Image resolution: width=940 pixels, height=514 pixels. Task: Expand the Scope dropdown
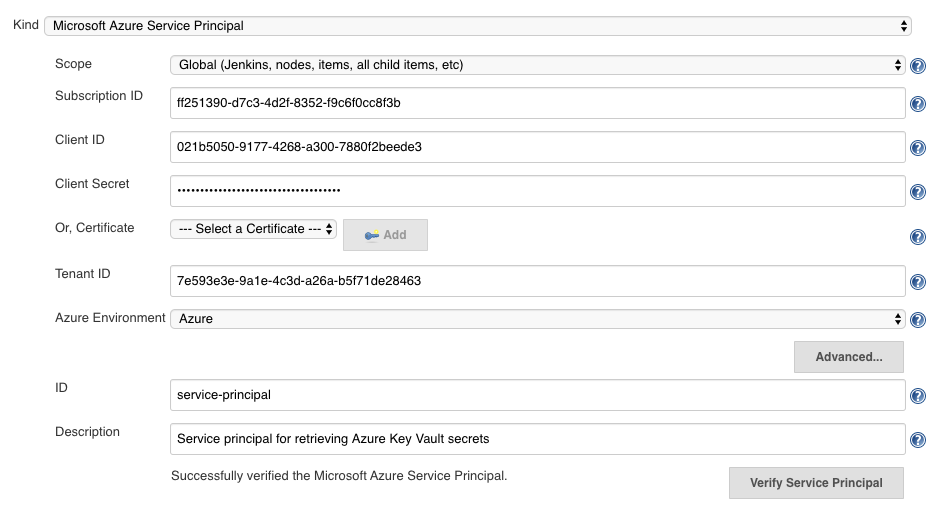[538, 65]
